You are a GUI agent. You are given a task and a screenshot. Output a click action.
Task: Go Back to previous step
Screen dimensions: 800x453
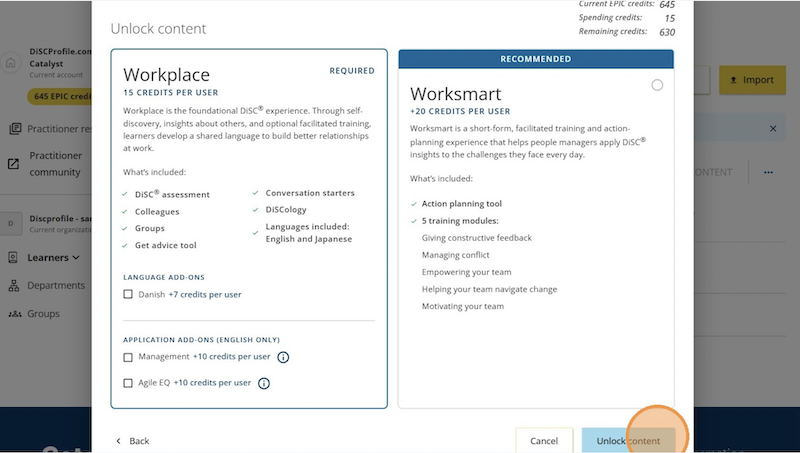coord(133,441)
